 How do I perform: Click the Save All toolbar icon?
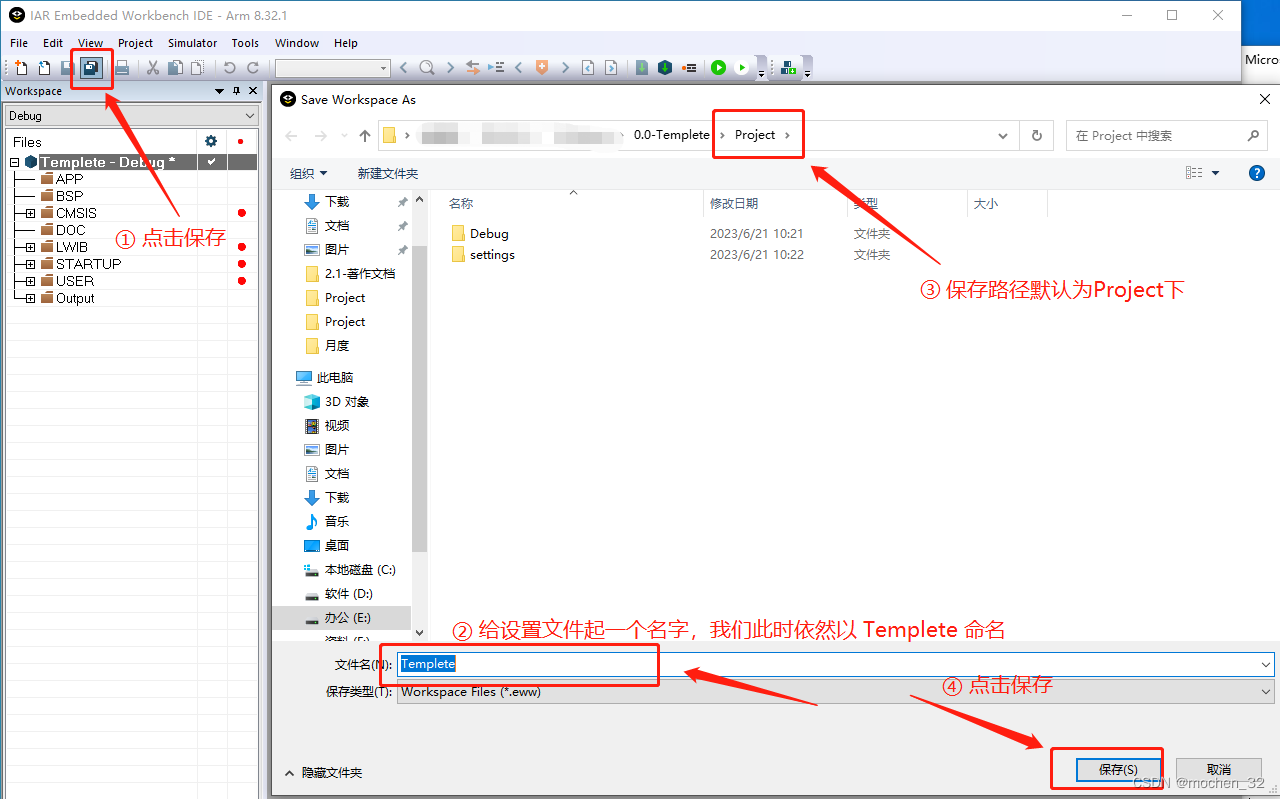coord(91,68)
